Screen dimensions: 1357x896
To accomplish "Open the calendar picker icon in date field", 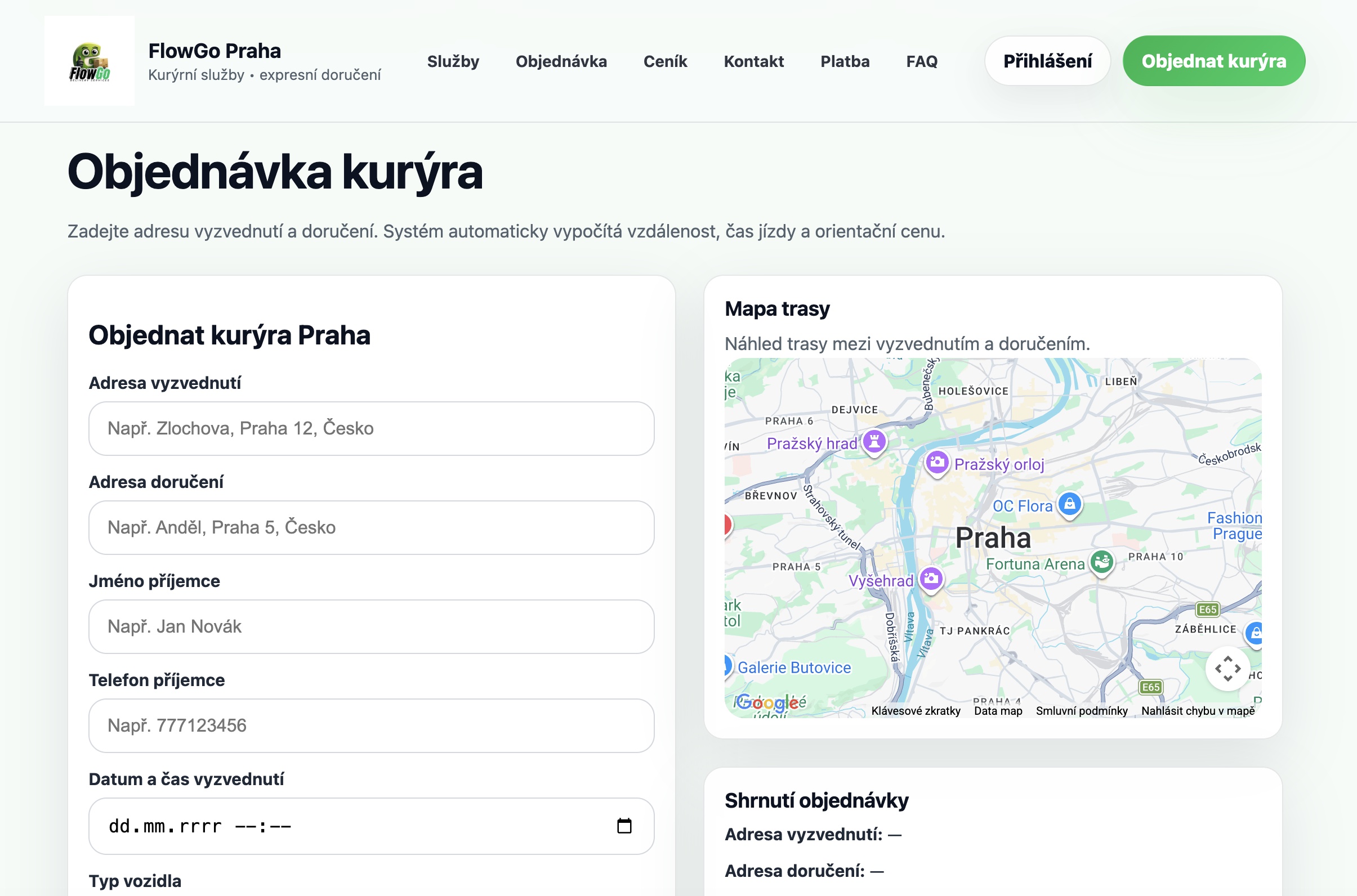I will pos(624,826).
